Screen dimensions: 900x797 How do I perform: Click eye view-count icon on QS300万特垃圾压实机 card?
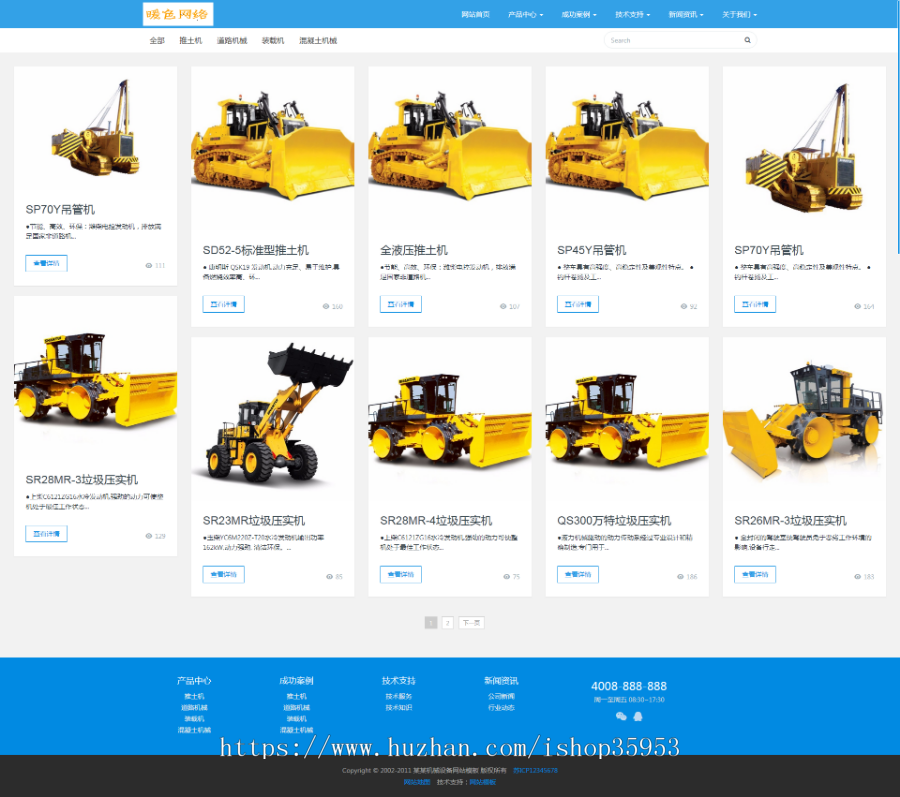[680, 577]
